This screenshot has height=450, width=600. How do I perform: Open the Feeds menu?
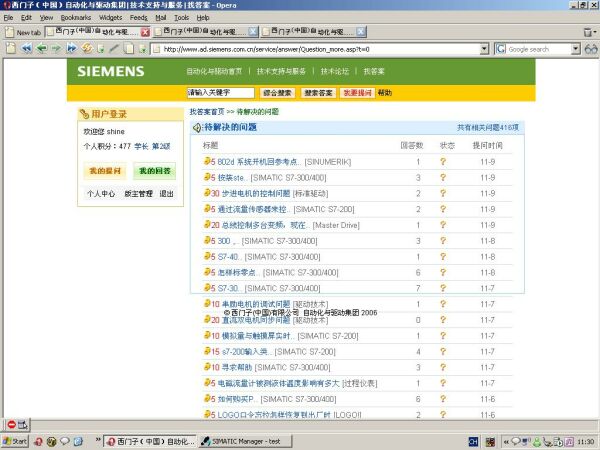[139, 18]
